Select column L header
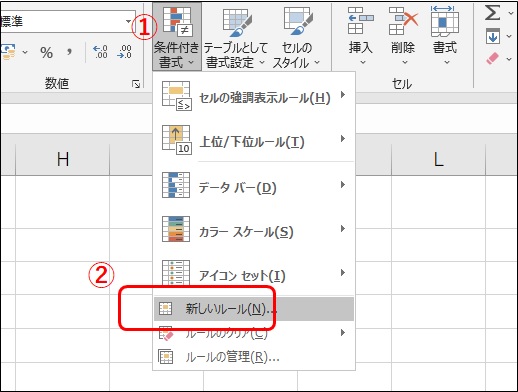The image size is (518, 392). point(439,159)
